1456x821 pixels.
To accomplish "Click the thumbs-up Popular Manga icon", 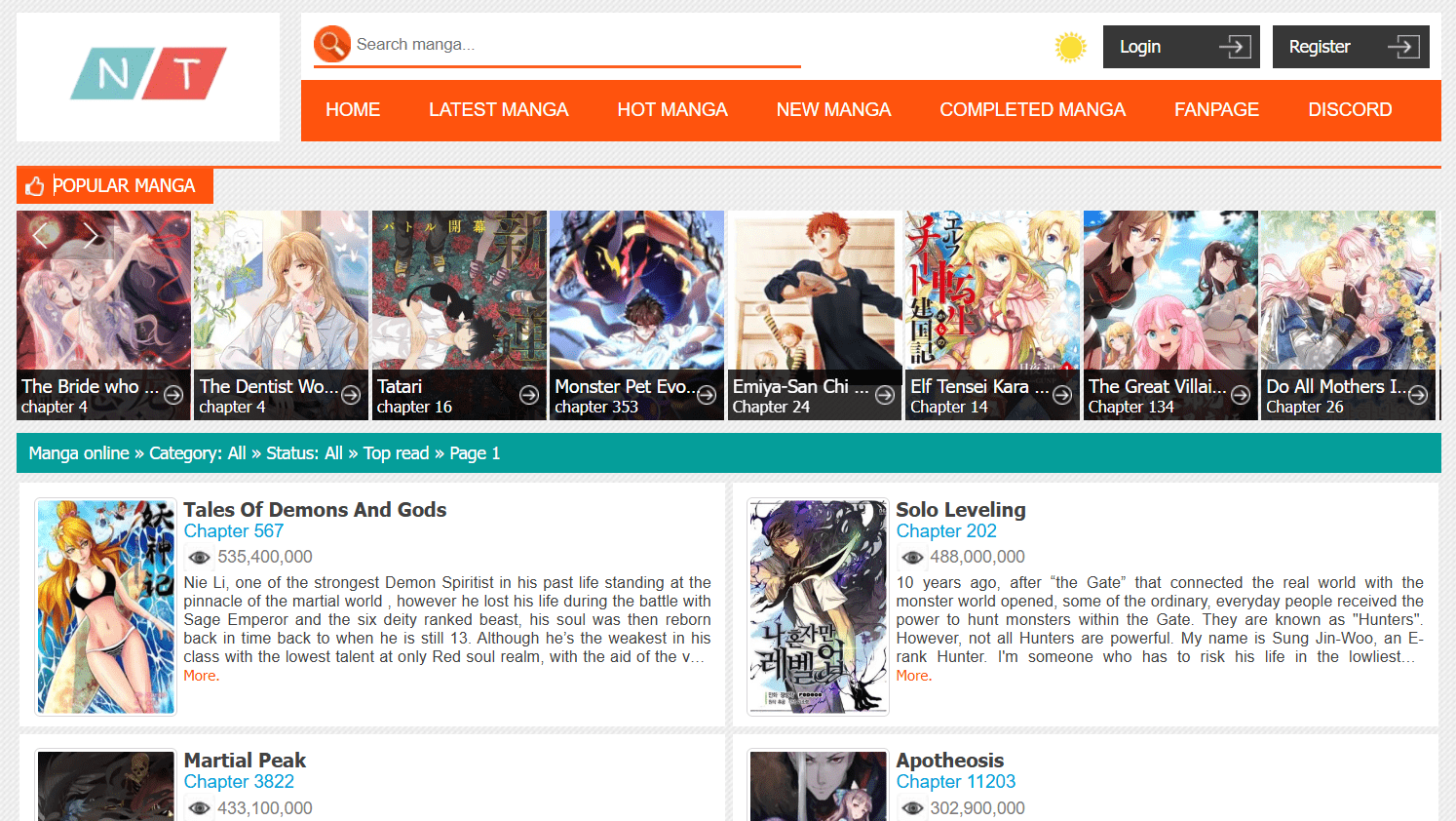I will (x=35, y=186).
